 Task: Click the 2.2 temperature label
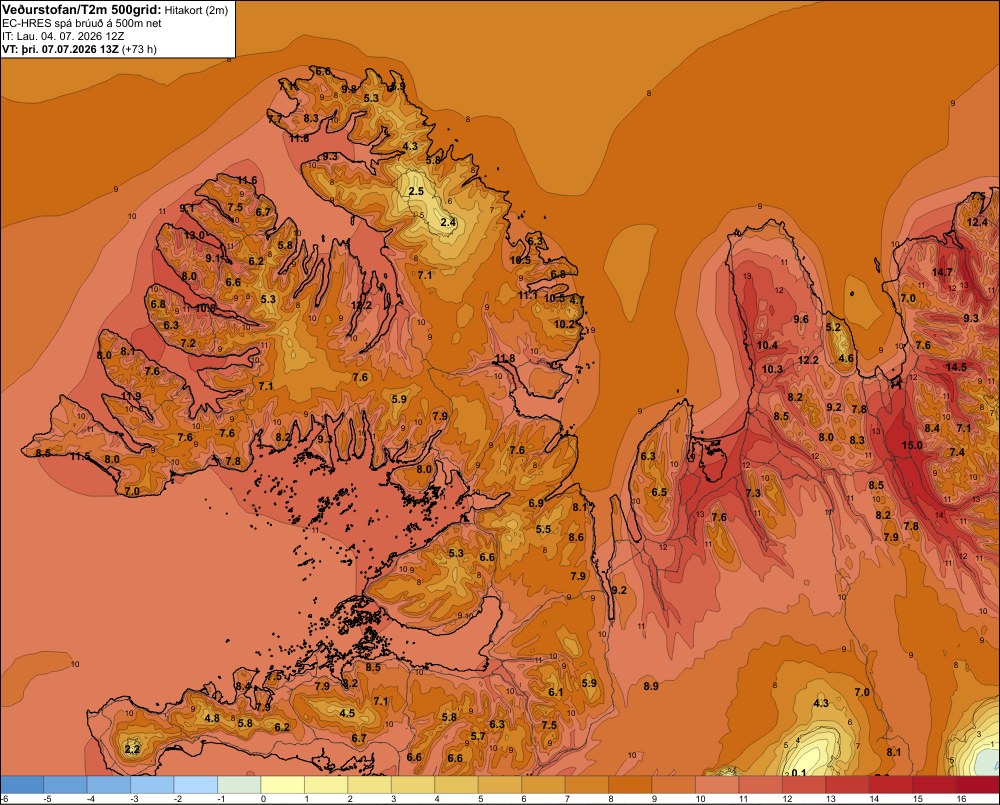132,749
